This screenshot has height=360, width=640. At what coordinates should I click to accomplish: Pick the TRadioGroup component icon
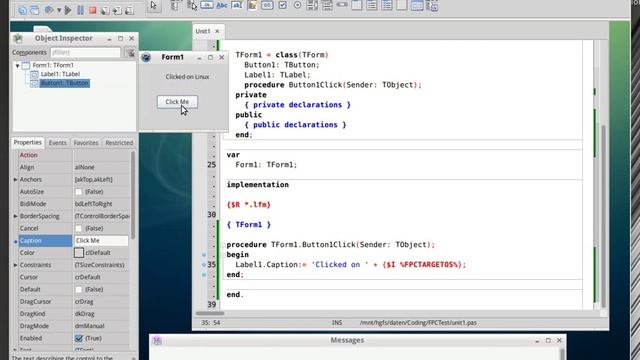[372, 5]
